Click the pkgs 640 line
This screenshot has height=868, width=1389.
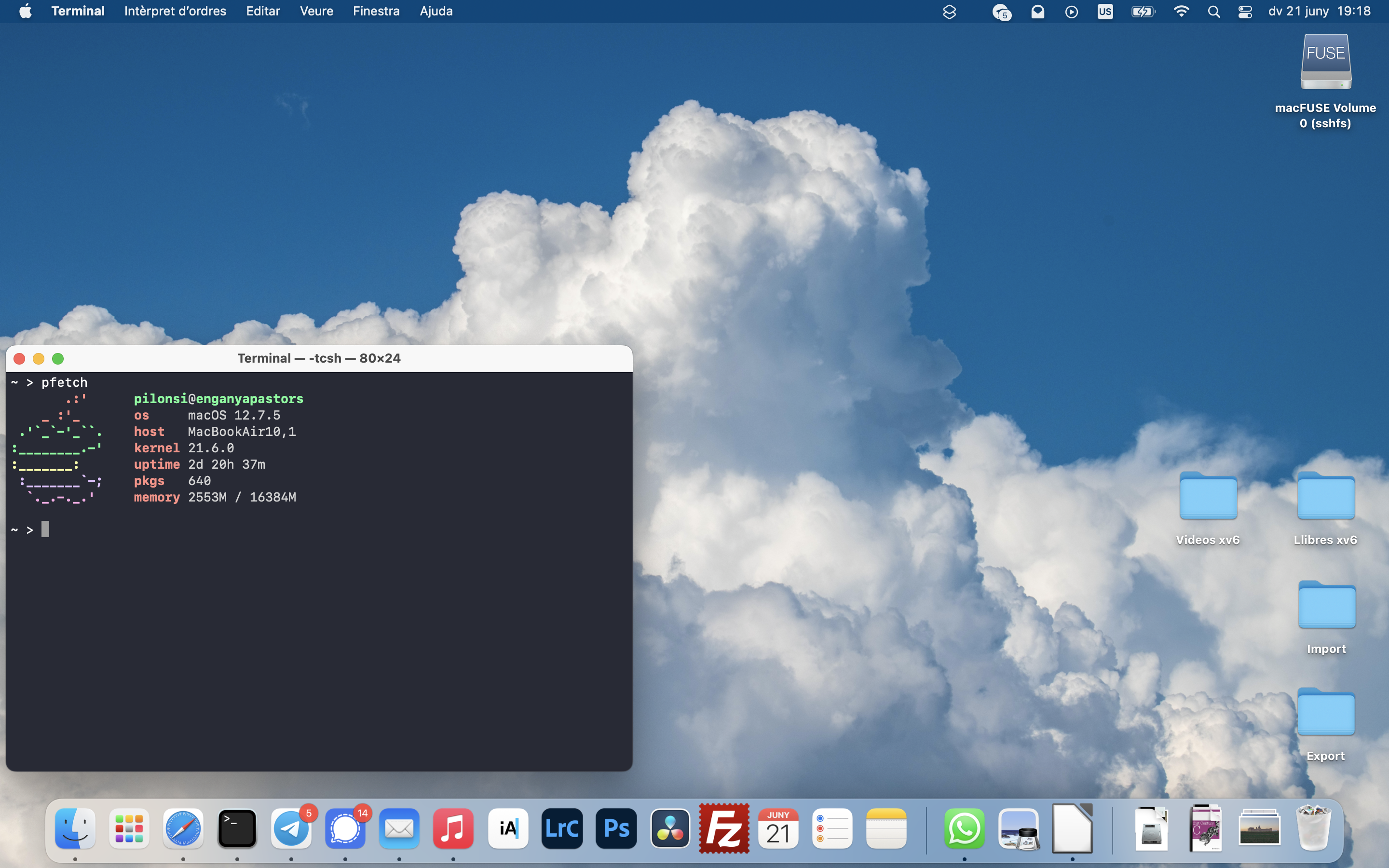click(172, 481)
